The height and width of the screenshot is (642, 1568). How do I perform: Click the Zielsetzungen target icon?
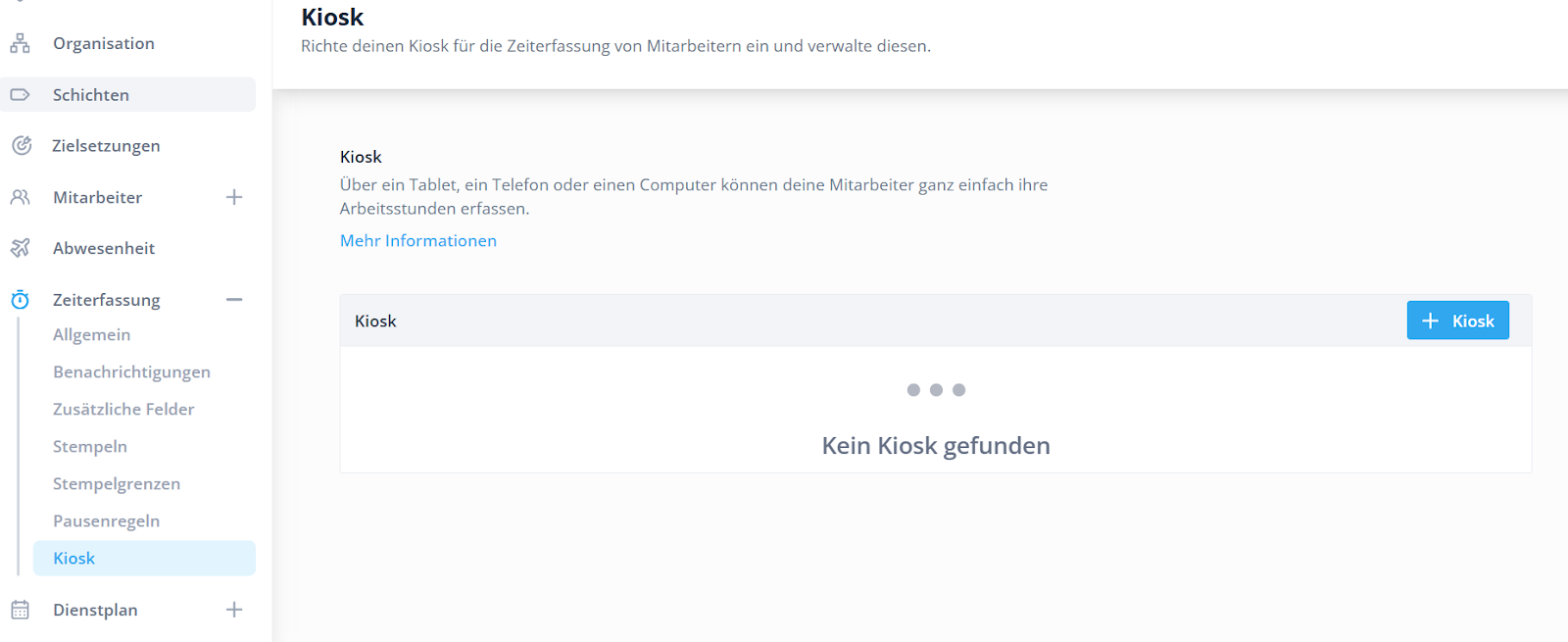pos(21,146)
